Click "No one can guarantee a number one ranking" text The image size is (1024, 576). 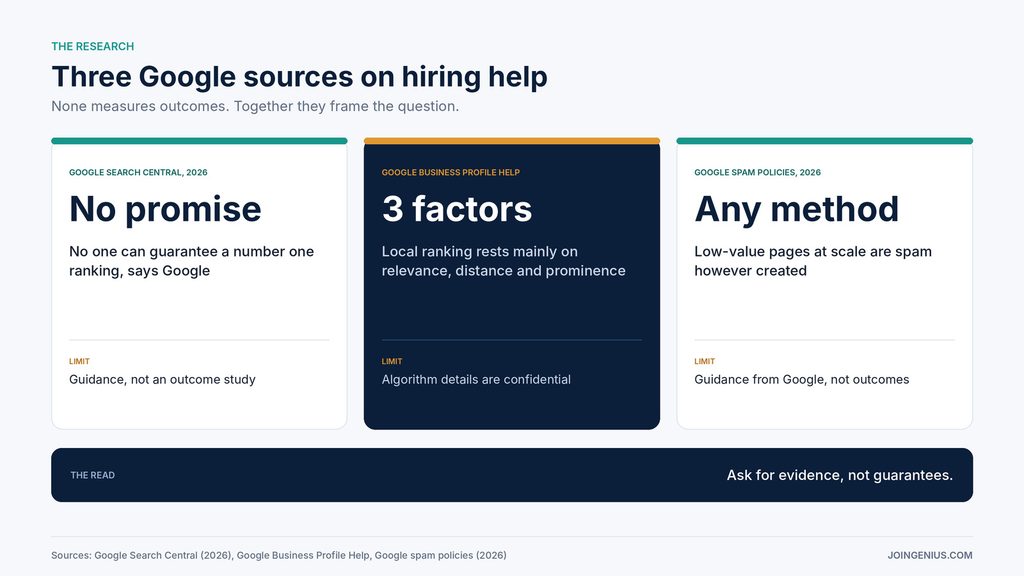pos(191,261)
